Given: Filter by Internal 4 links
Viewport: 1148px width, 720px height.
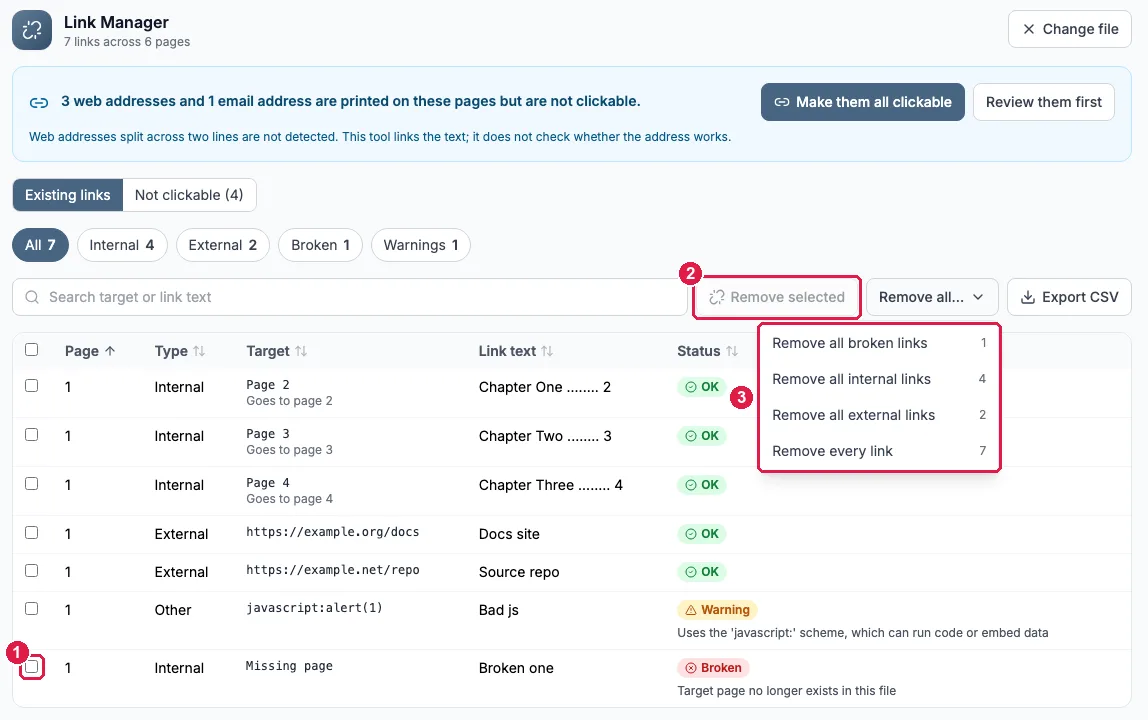Looking at the screenshot, I should 122,245.
